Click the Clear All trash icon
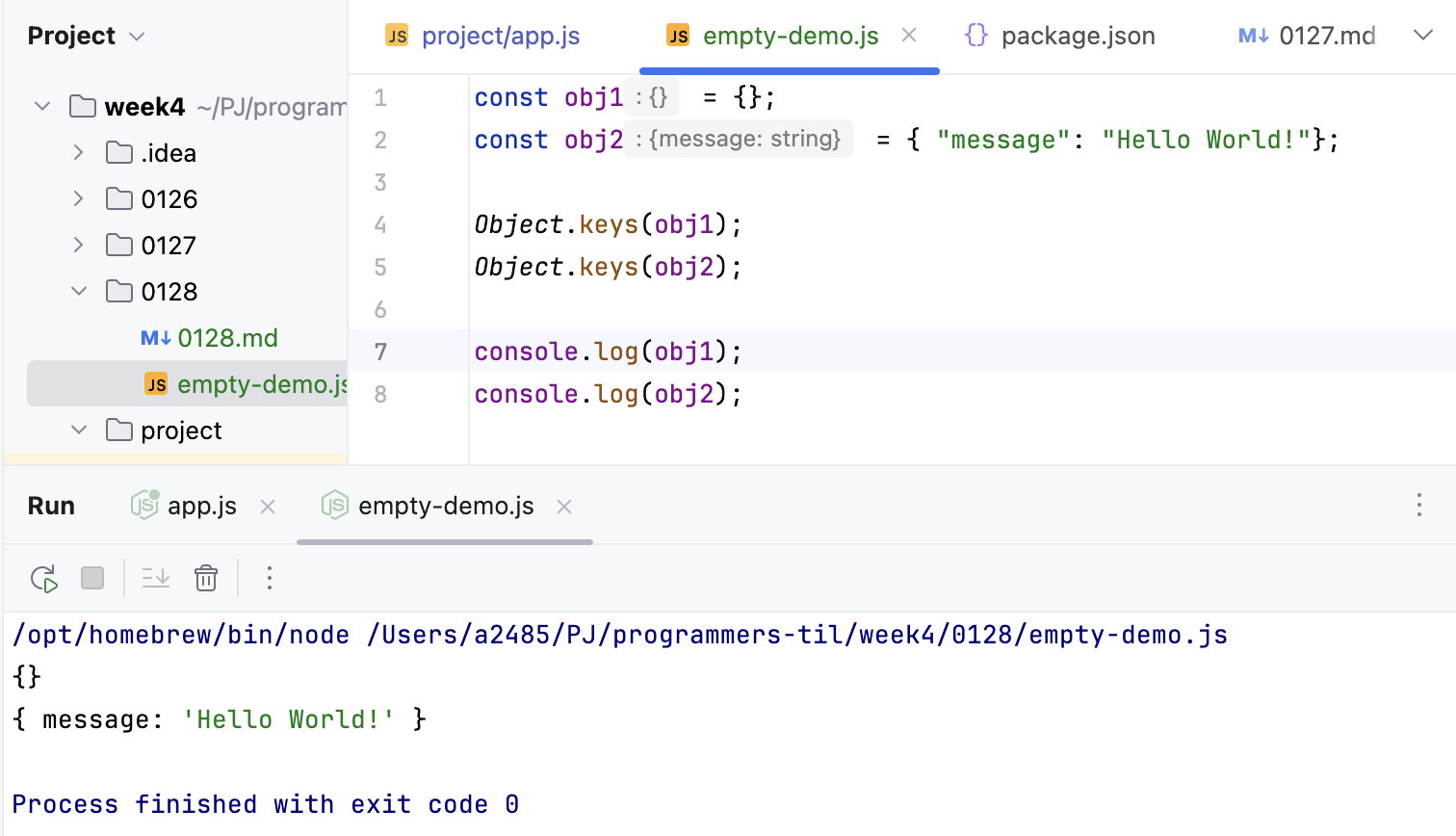Screen dimensions: 1456x836 [206, 578]
